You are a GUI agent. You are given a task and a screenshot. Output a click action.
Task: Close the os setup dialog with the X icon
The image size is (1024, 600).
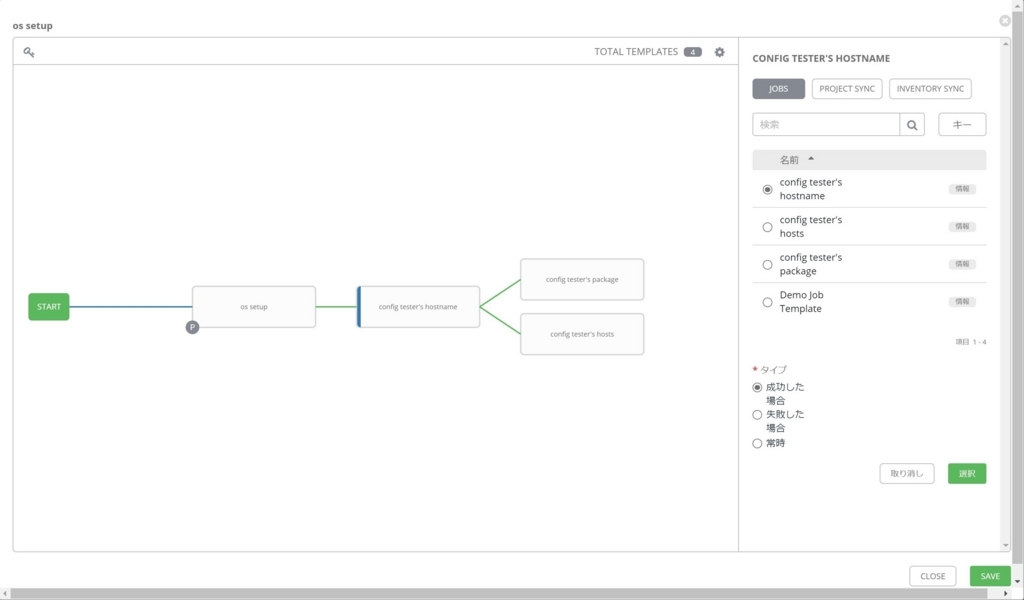pyautogui.click(x=1005, y=21)
